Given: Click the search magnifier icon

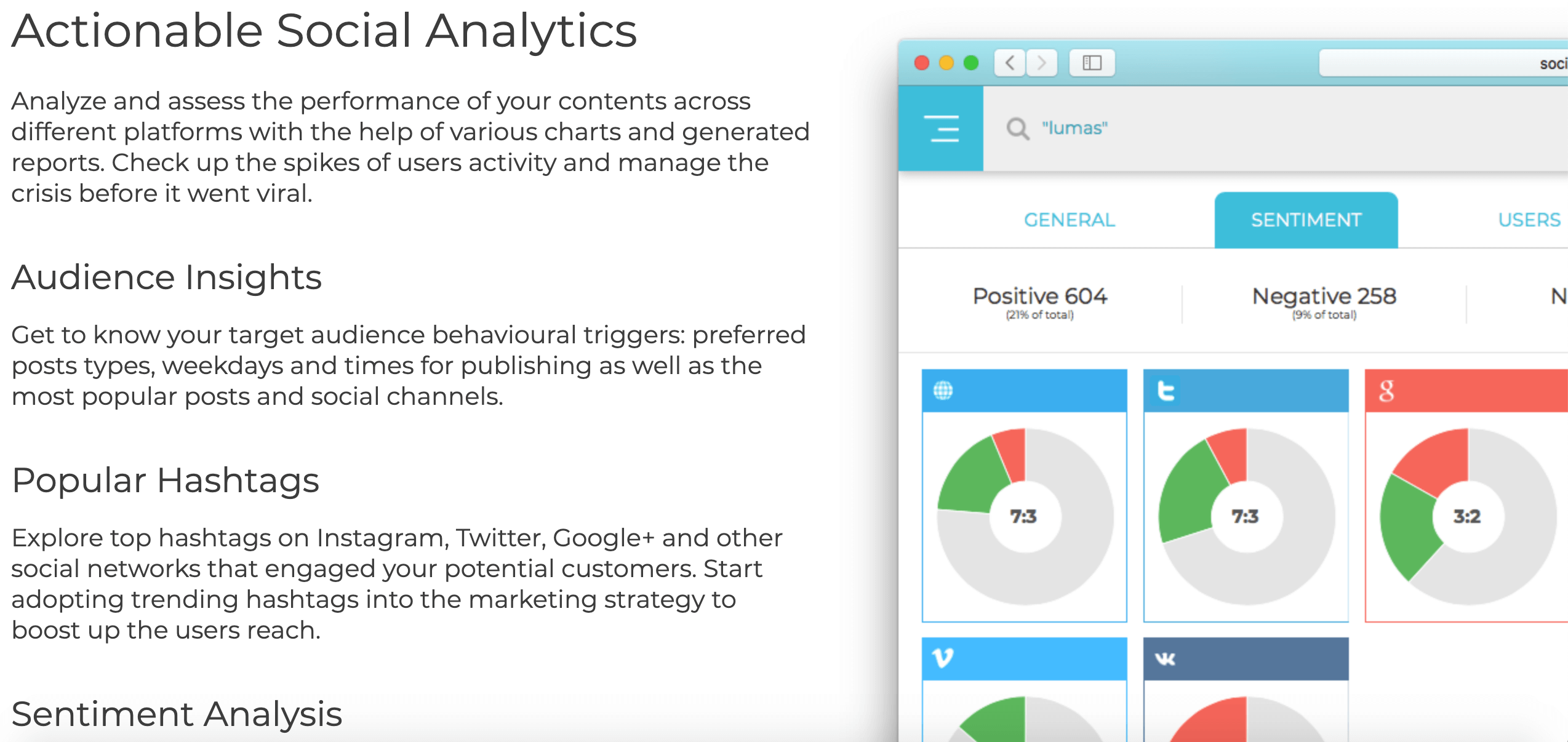Looking at the screenshot, I should (1018, 129).
